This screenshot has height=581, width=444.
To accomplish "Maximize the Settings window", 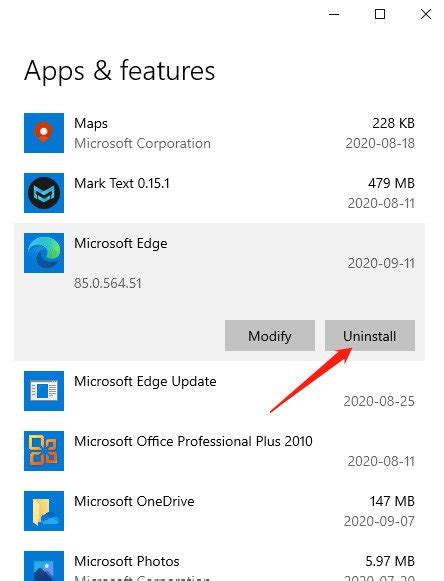I will coord(380,14).
